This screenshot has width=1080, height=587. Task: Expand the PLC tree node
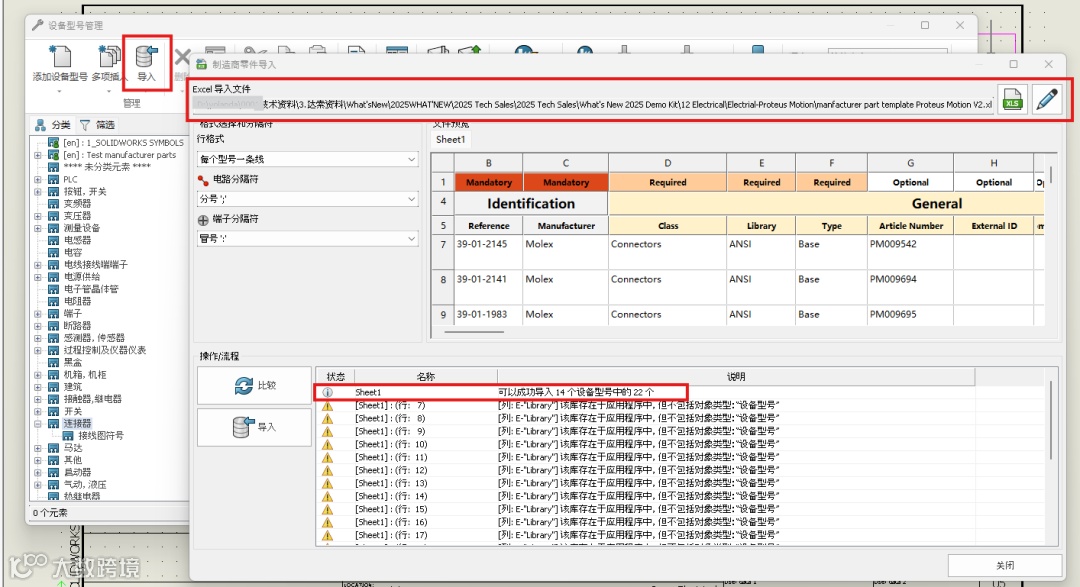click(38, 179)
